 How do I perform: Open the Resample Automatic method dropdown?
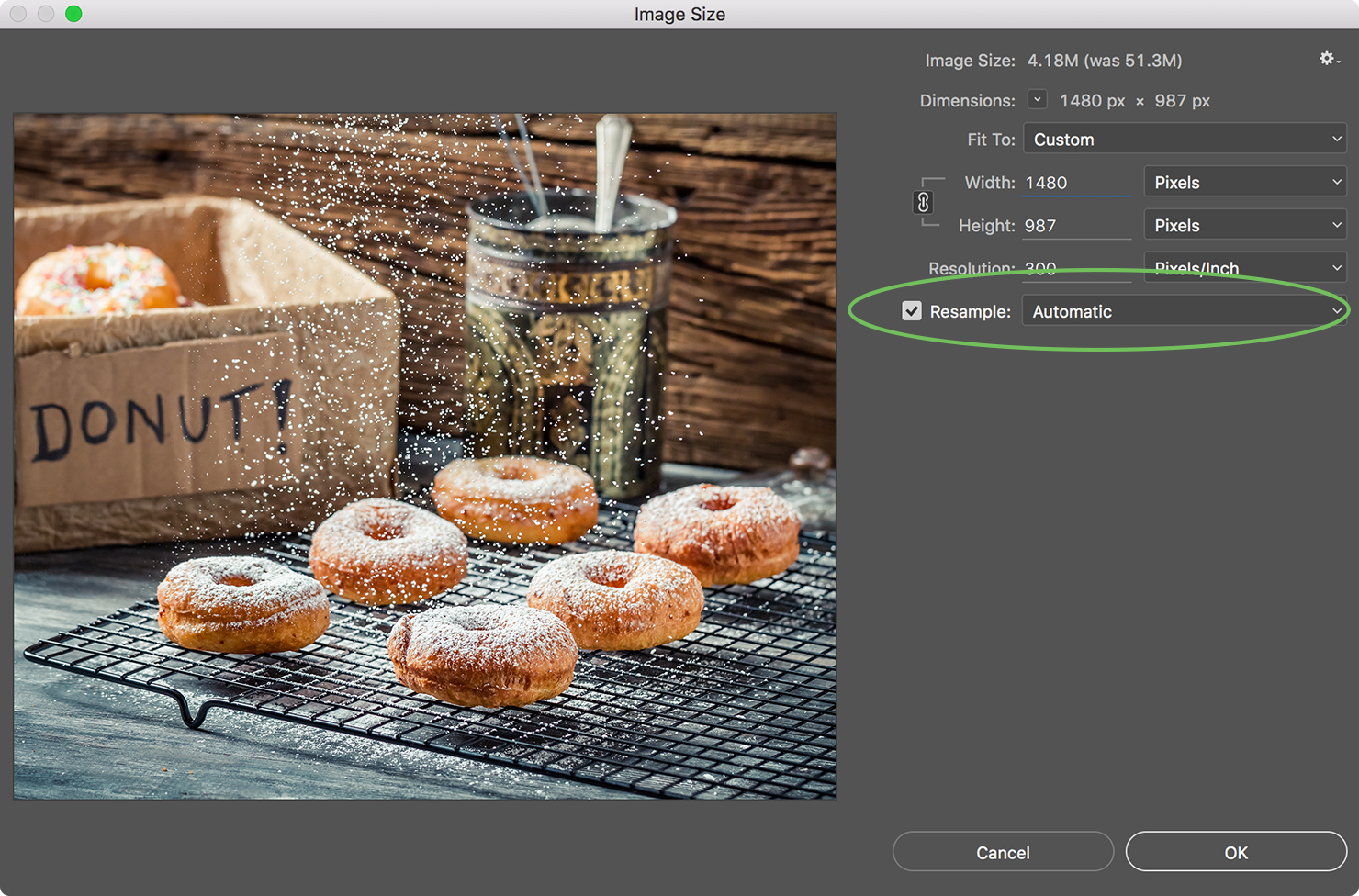(1185, 311)
